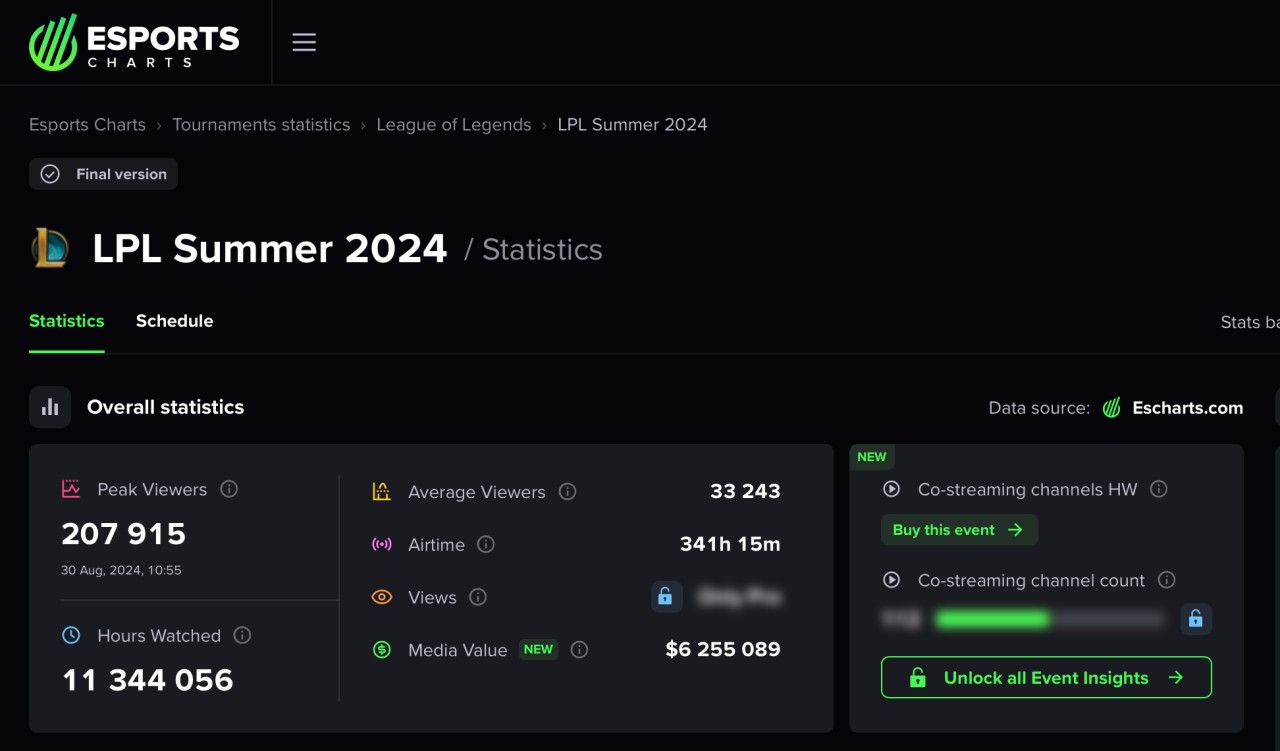Click Unlock all Event Insights button
The image size is (1280, 751).
(x=1046, y=677)
